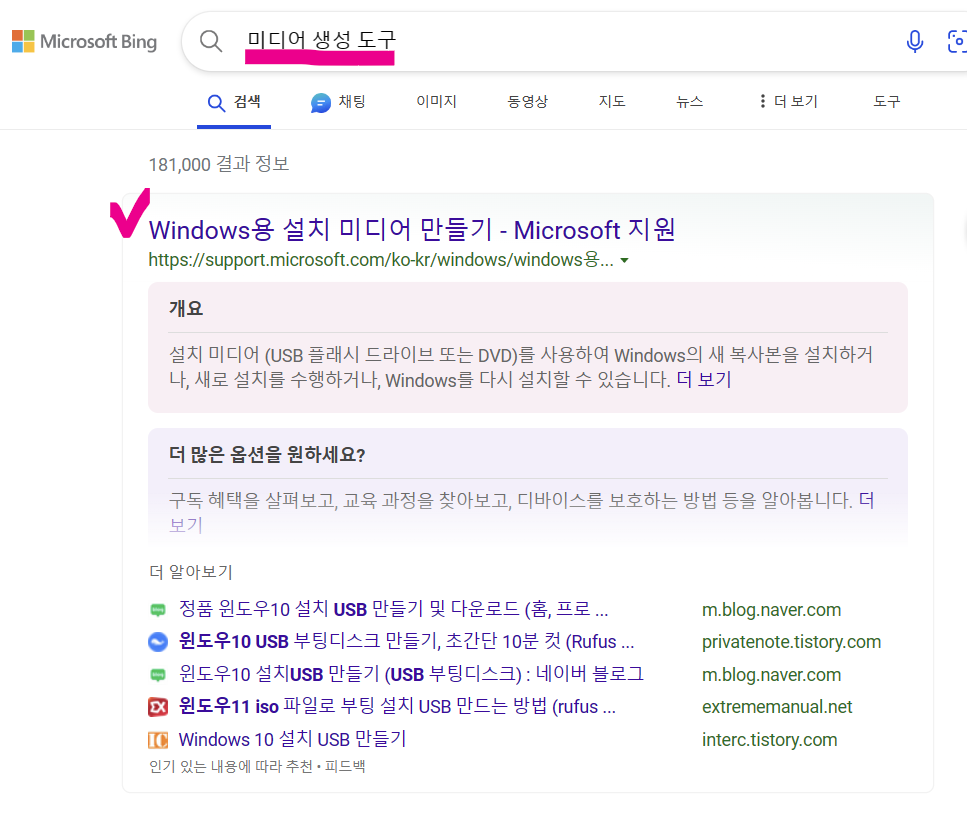967x821 pixels.
Task: Open the 도구 menu
Action: [x=886, y=102]
